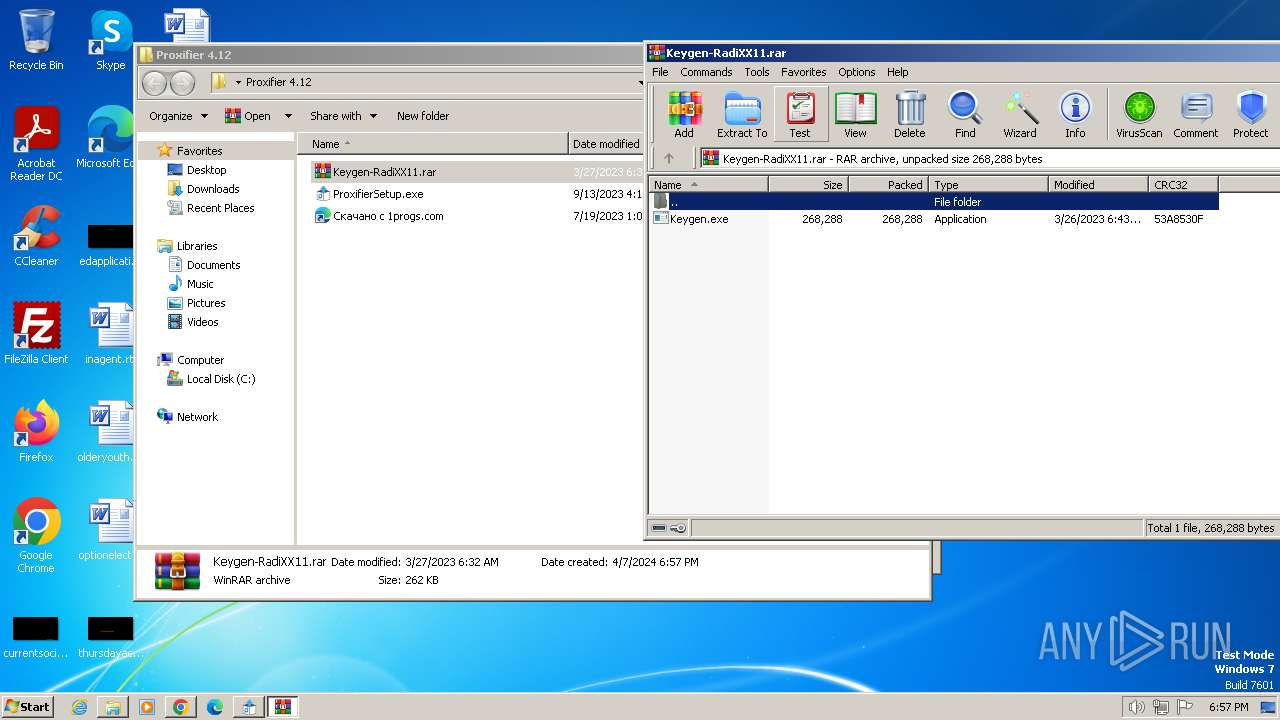1280x720 pixels.
Task: Expand breadcrumb arrow before Proxifier 4.12
Action: click(238, 82)
